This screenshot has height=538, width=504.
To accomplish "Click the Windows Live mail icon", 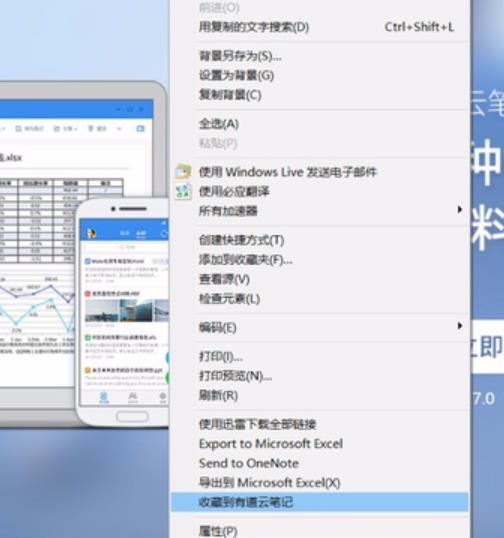I will [183, 172].
